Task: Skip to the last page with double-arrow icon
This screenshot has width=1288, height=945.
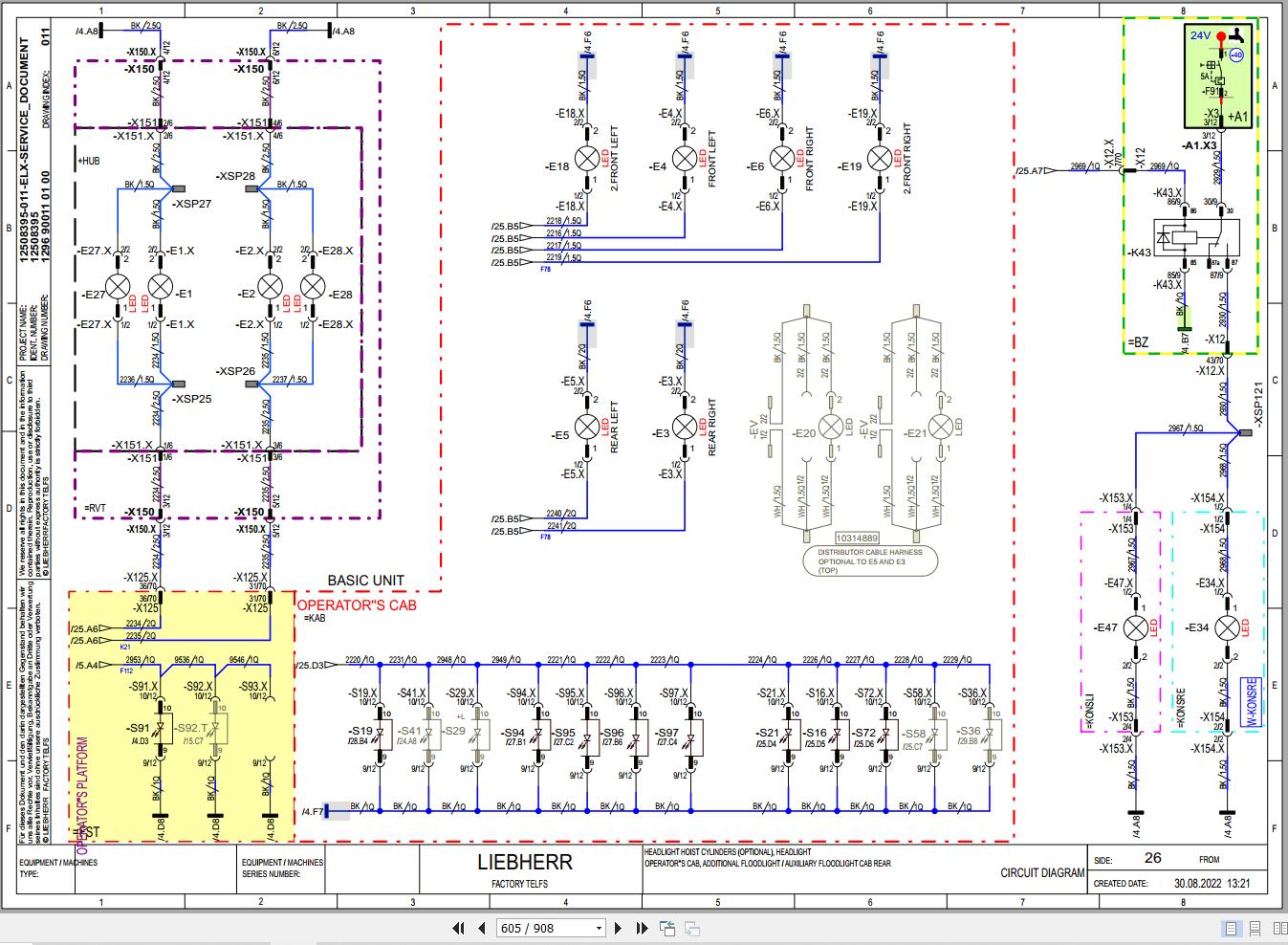Action: click(642, 928)
